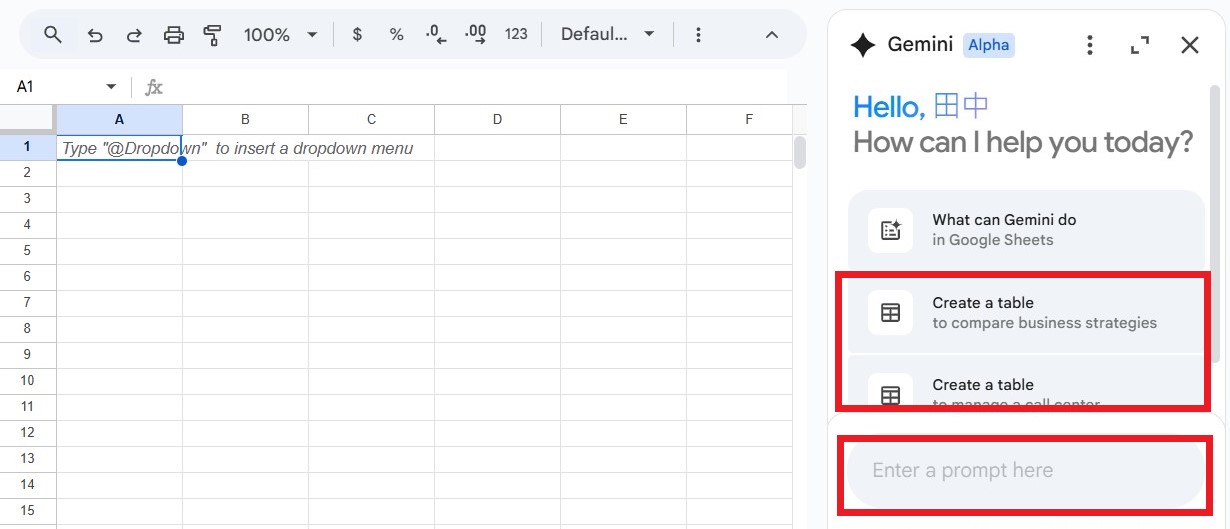Activate the paint format roller
The image size is (1230, 529).
pos(212,35)
